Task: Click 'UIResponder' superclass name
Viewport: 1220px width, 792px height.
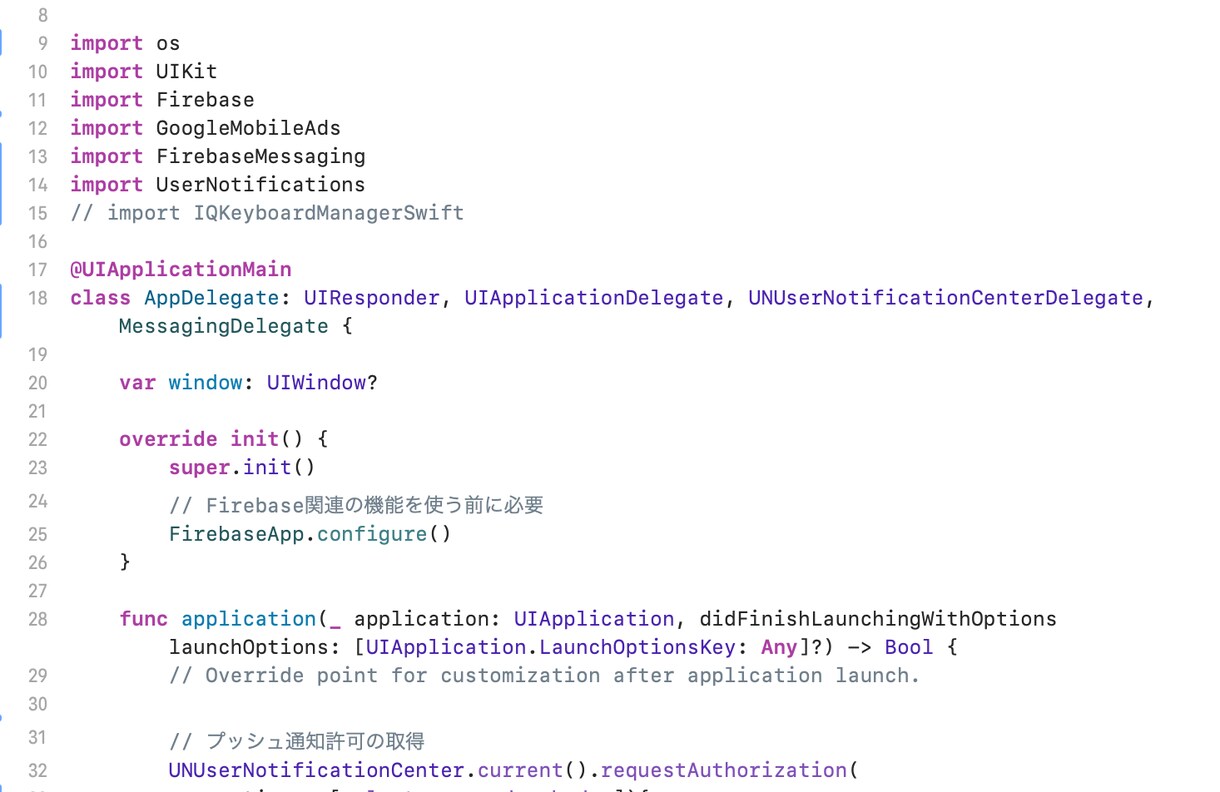Action: [371, 297]
